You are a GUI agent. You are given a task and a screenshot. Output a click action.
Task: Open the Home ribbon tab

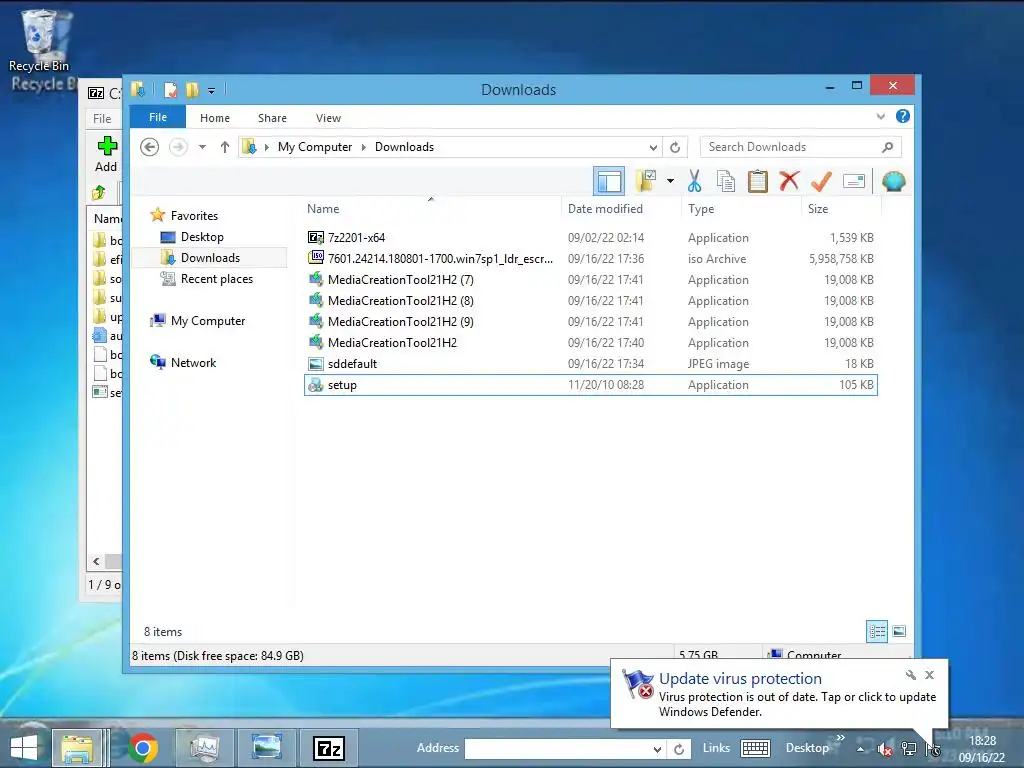215,118
